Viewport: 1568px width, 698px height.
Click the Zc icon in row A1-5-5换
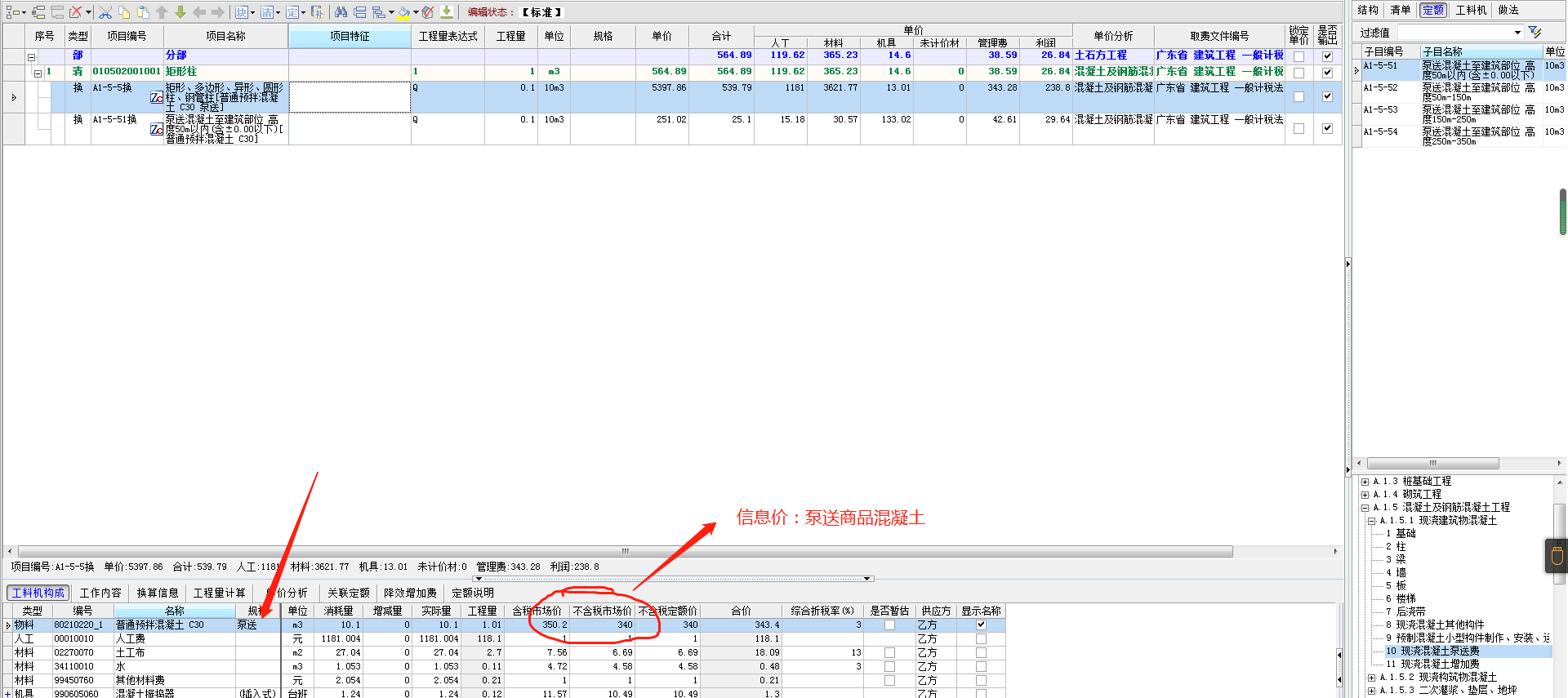[157, 97]
